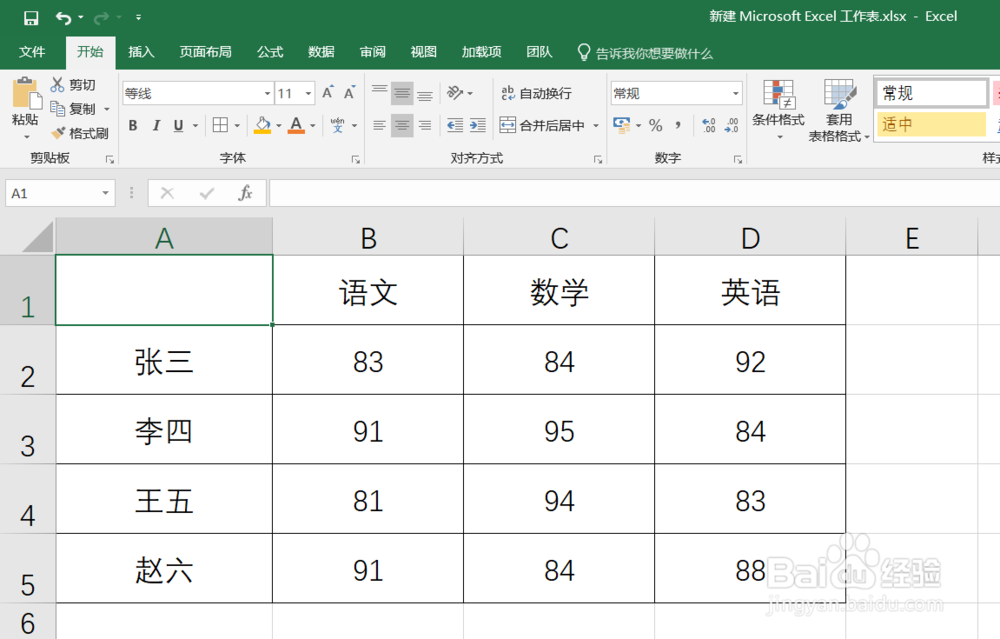1000x639 pixels.
Task: Click the 复制 copy button
Action: (73, 109)
